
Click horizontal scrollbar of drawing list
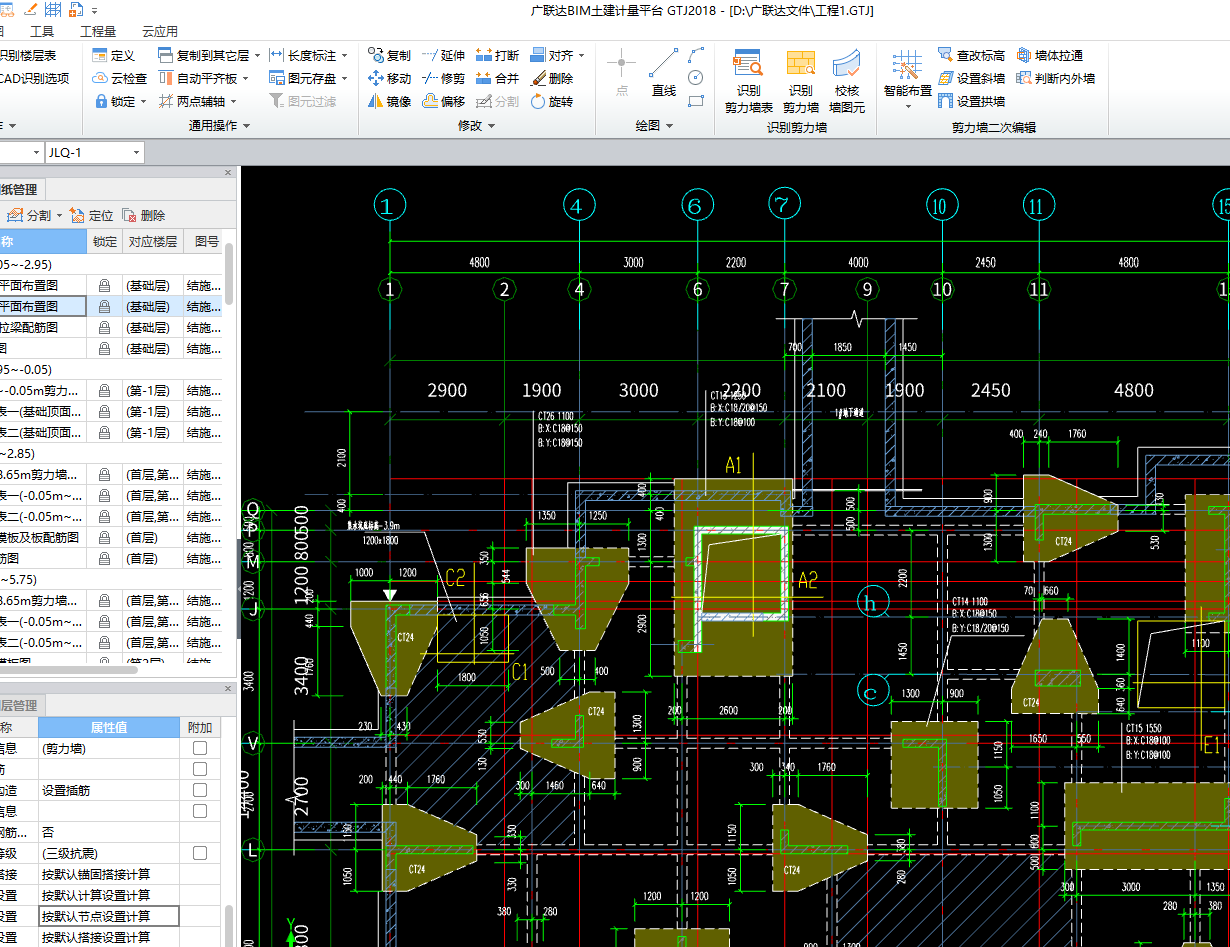coord(68,669)
